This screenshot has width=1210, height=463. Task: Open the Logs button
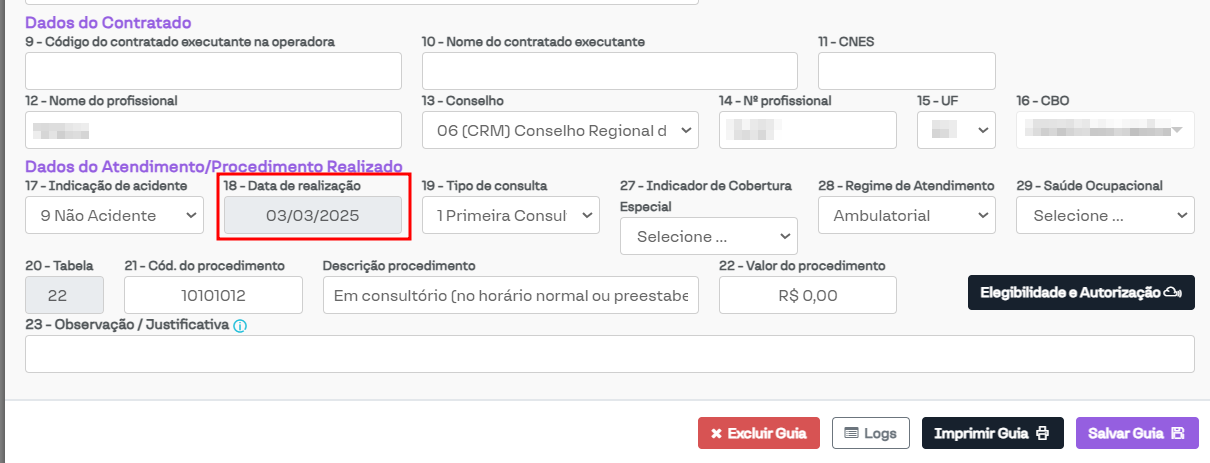click(x=870, y=433)
